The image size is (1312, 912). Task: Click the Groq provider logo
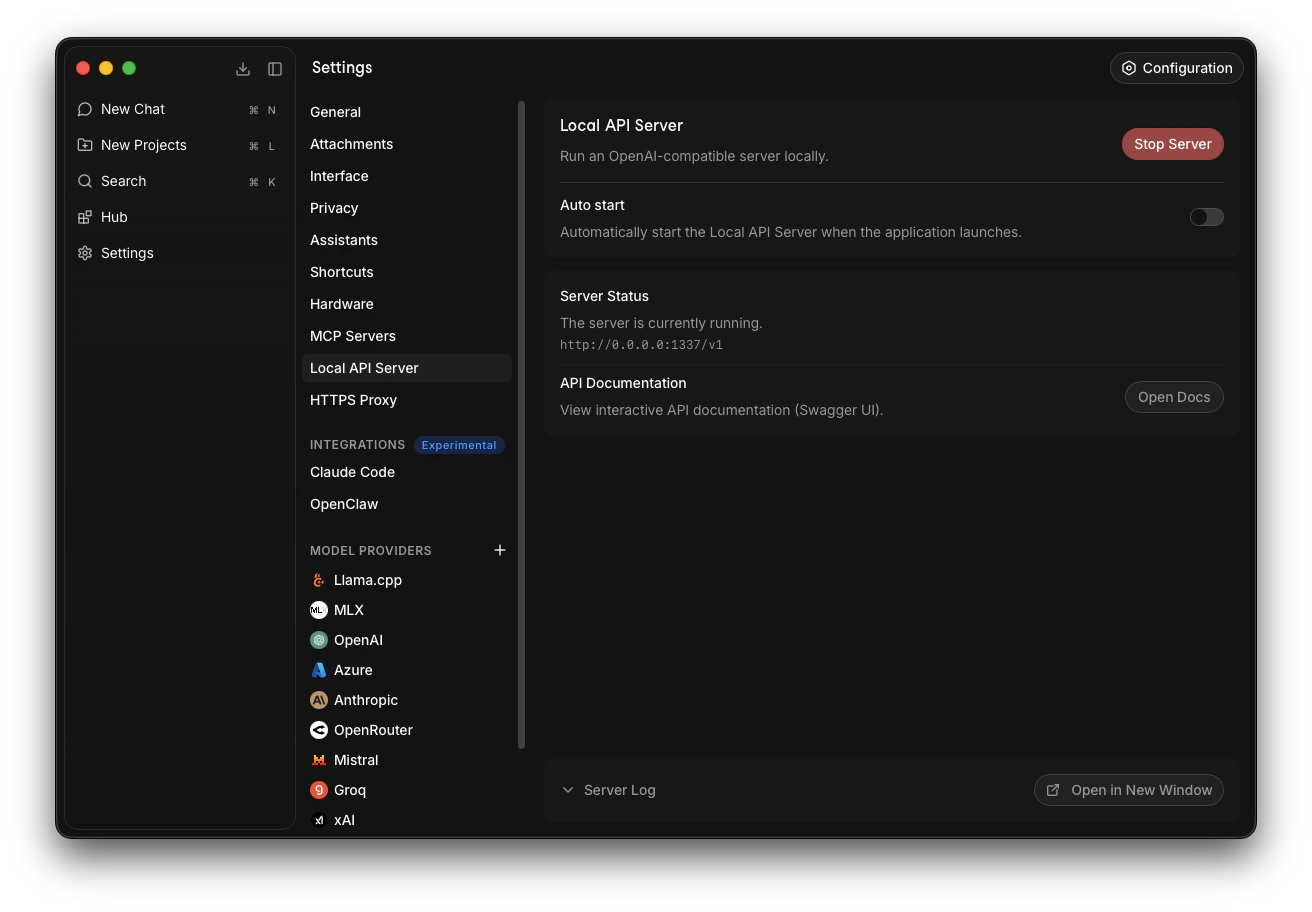(319, 790)
